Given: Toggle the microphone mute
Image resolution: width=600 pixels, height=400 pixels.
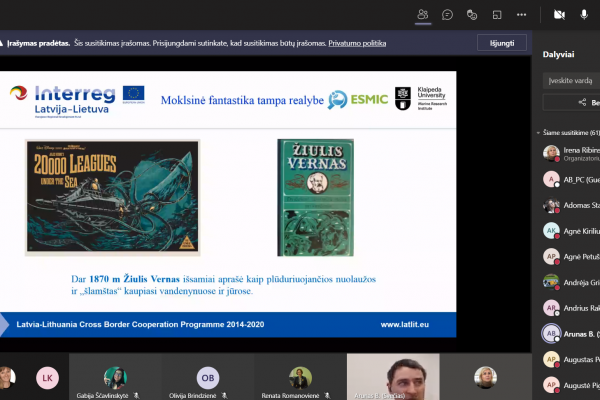Looking at the screenshot, I should 584,15.
